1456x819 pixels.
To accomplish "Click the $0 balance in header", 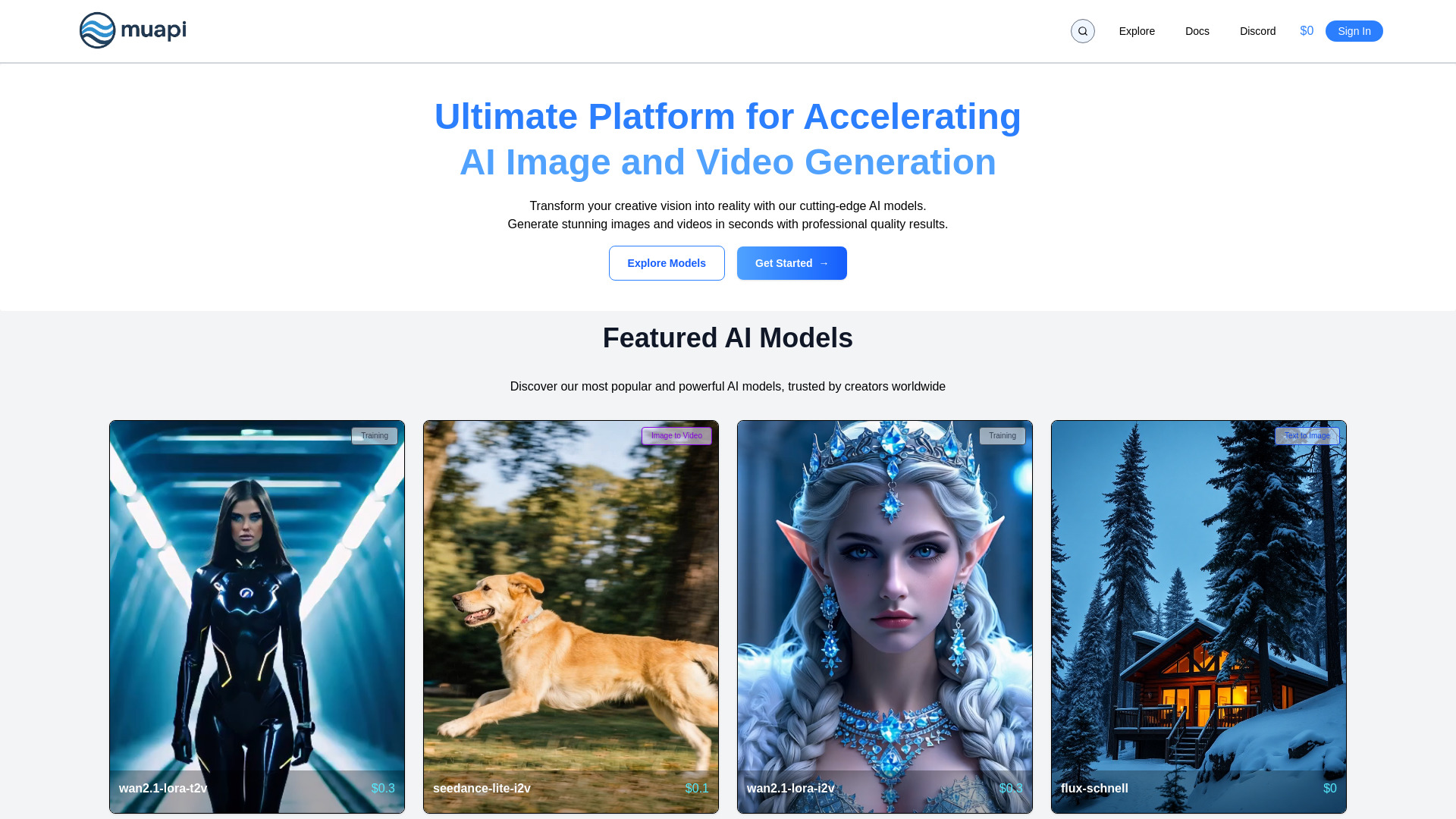I will point(1306,31).
